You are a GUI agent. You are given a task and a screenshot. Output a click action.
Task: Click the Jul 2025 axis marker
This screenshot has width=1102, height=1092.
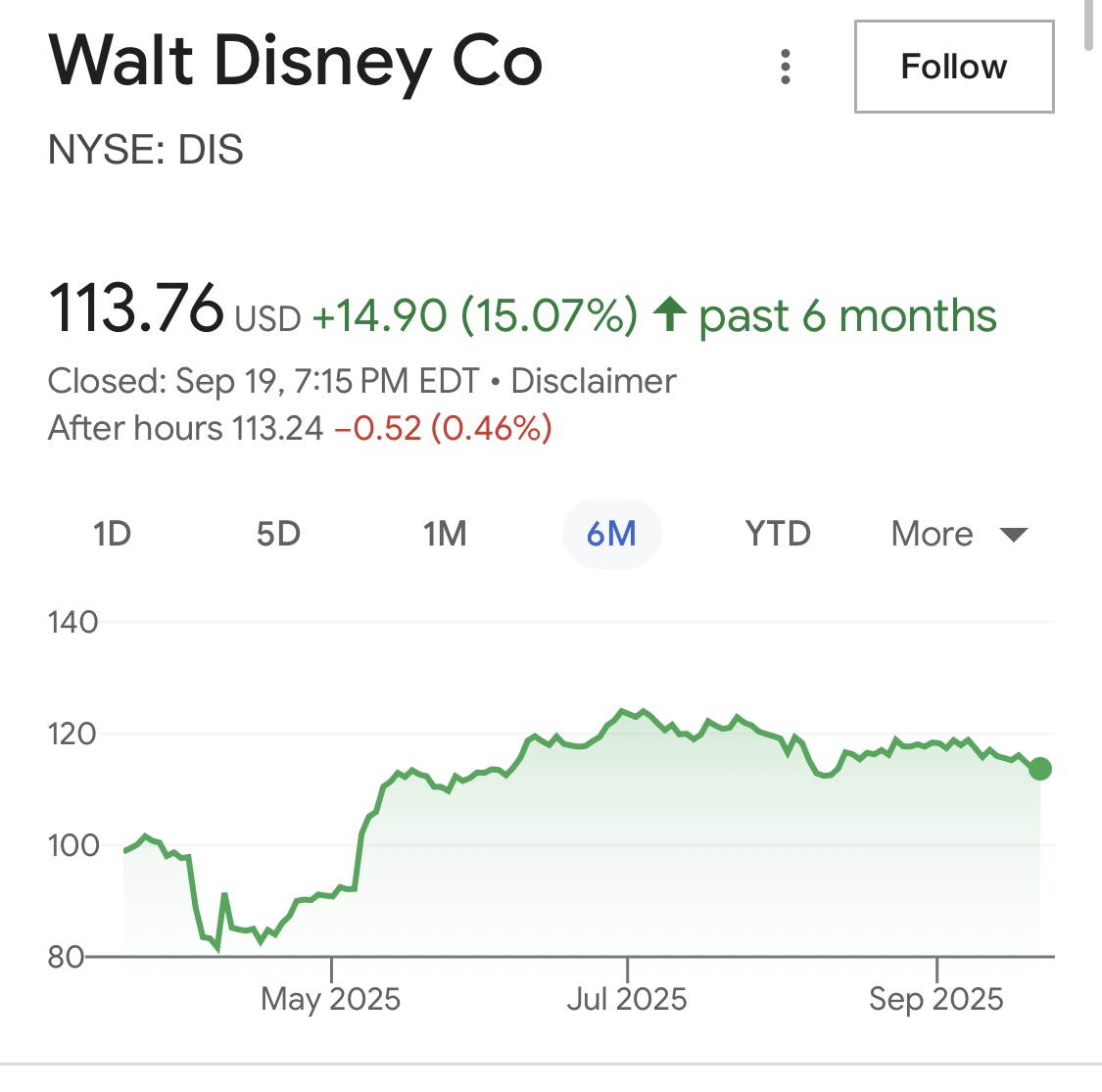627,998
